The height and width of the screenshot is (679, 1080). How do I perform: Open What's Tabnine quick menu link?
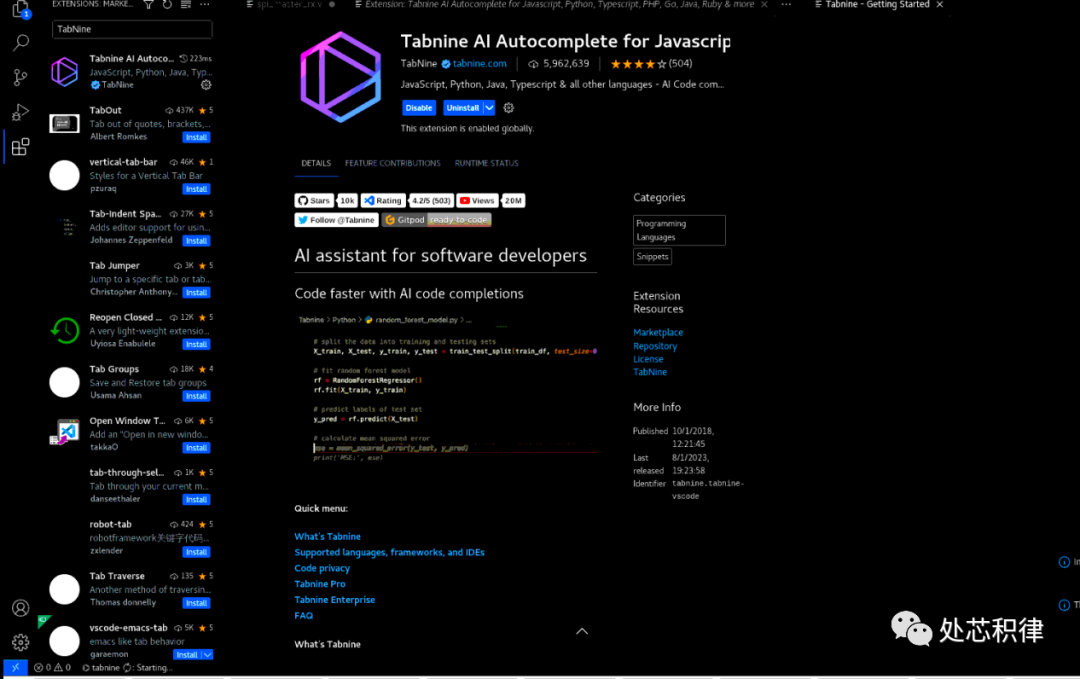[x=327, y=536]
